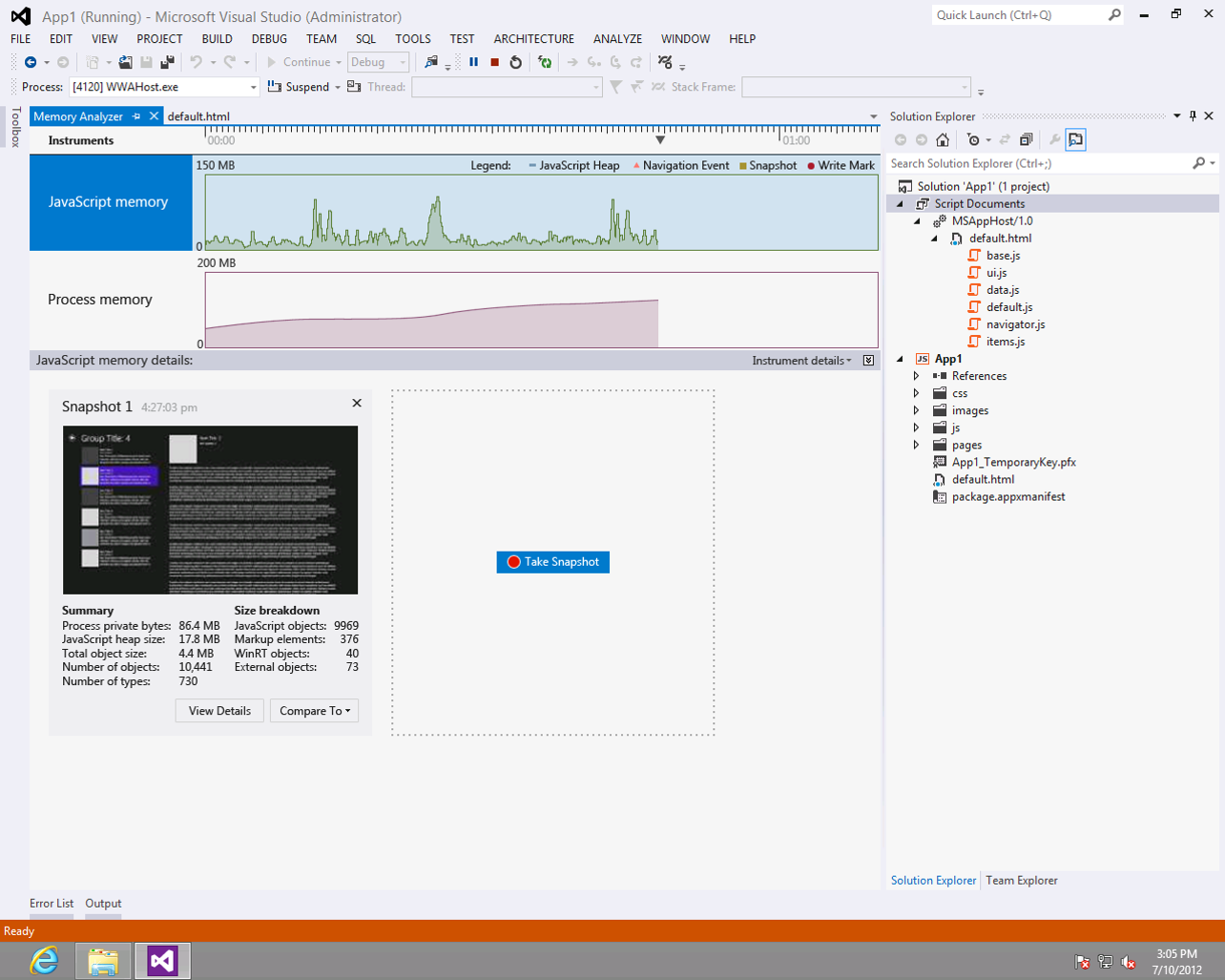
Task: Switch to the Team Explorer tab
Action: [1022, 881]
